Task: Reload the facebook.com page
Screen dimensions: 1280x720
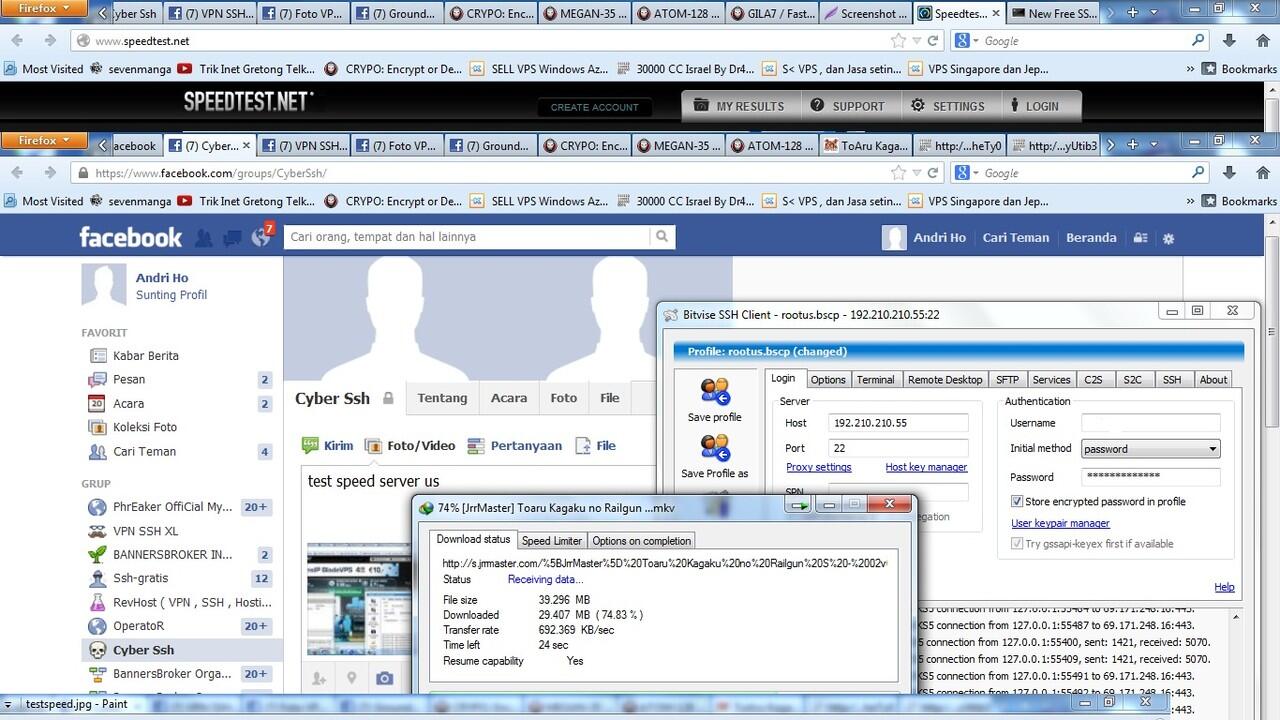Action: tap(933, 173)
